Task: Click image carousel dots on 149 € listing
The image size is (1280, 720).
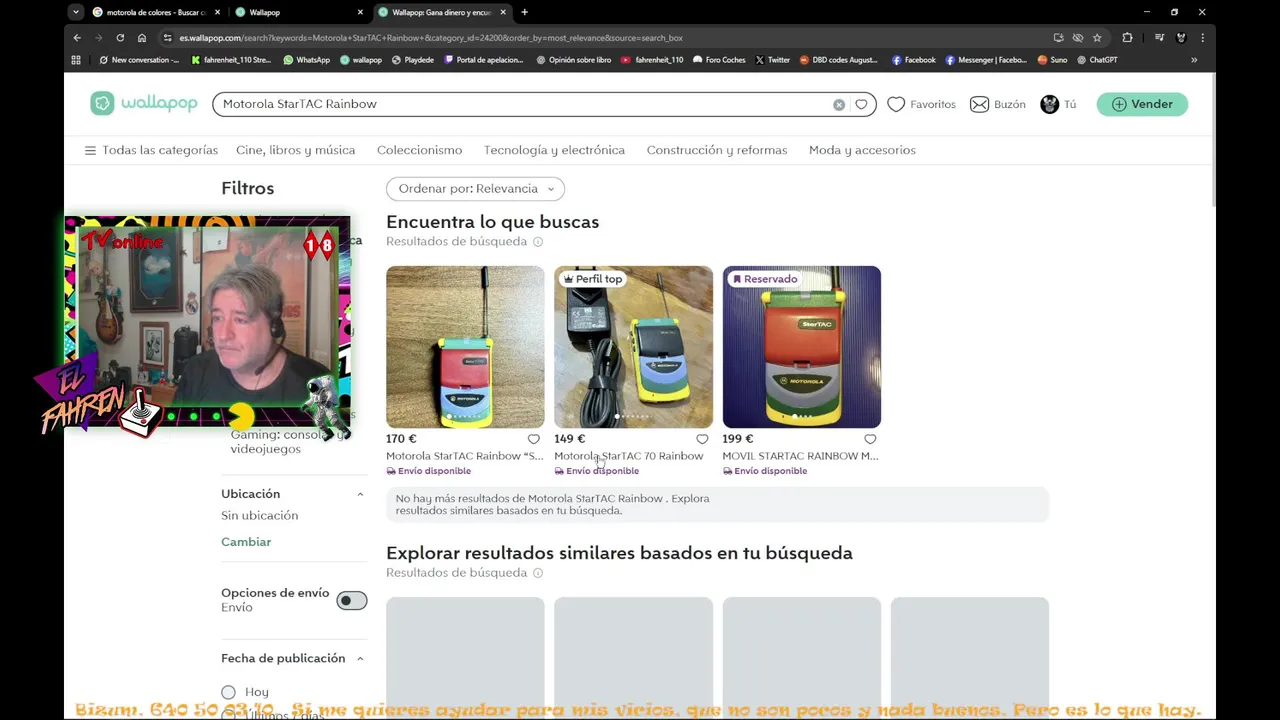Action: (x=634, y=416)
